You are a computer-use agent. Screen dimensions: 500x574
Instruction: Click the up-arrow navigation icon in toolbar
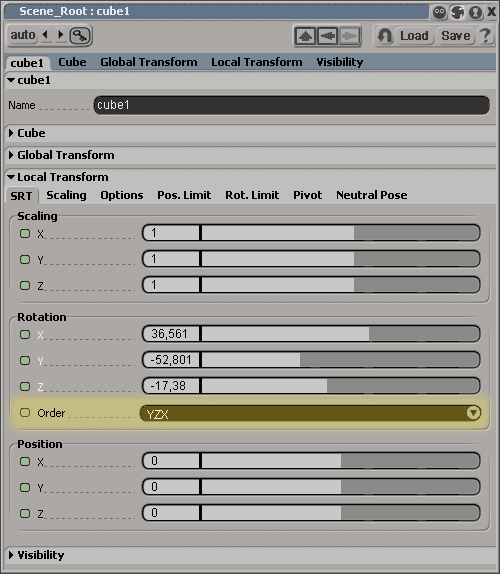tap(305, 36)
